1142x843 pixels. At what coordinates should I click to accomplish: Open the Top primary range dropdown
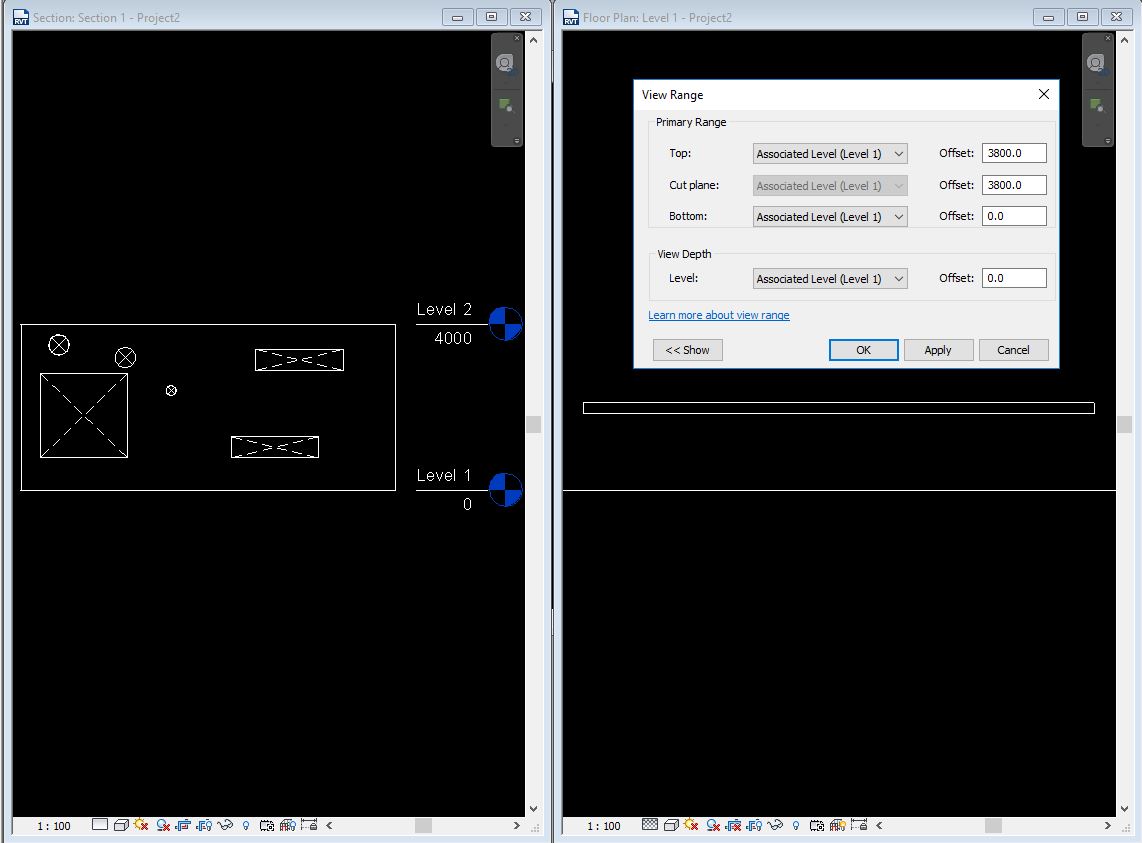pyautogui.click(x=829, y=153)
